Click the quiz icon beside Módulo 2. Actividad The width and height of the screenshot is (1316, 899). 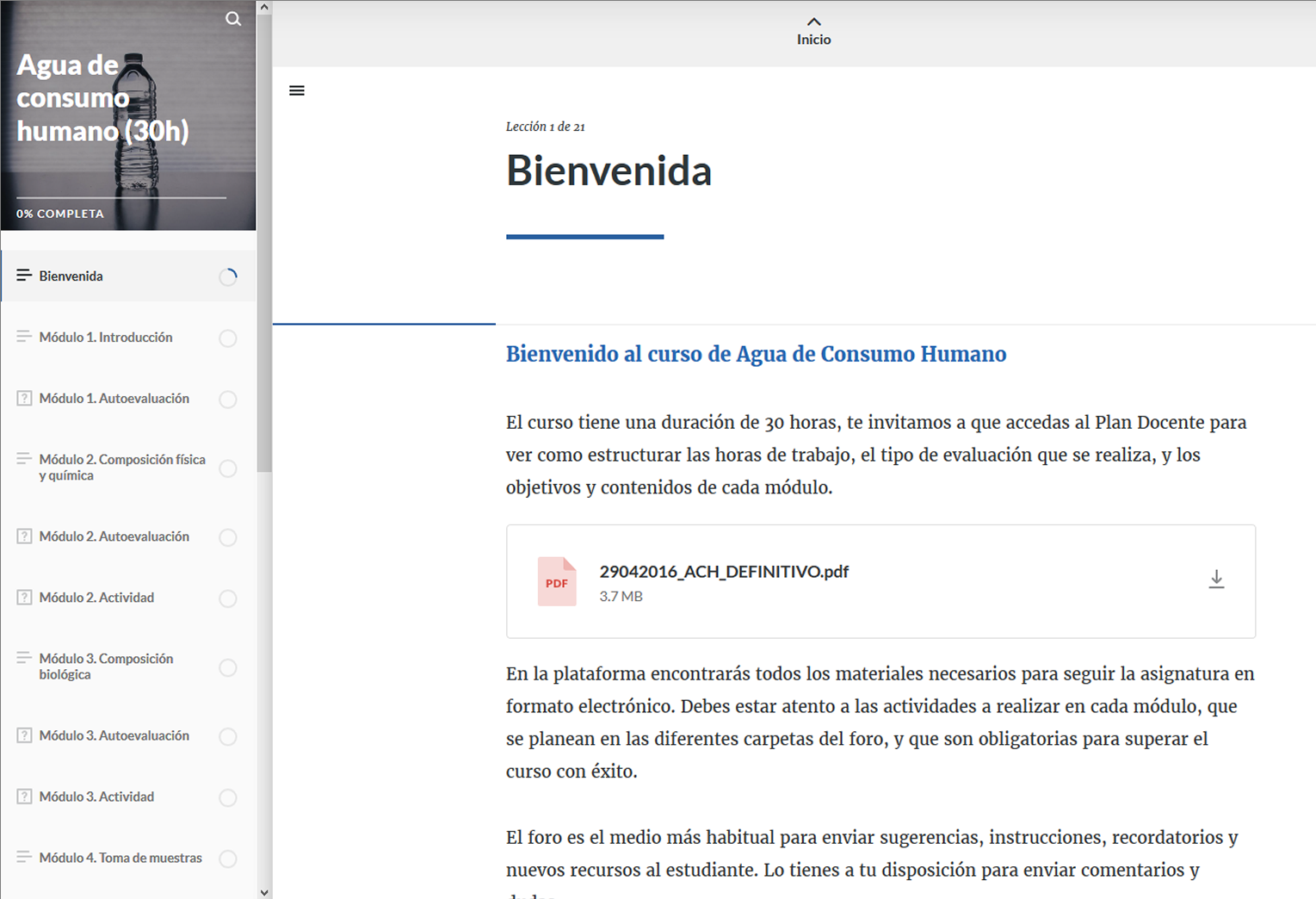tap(24, 598)
